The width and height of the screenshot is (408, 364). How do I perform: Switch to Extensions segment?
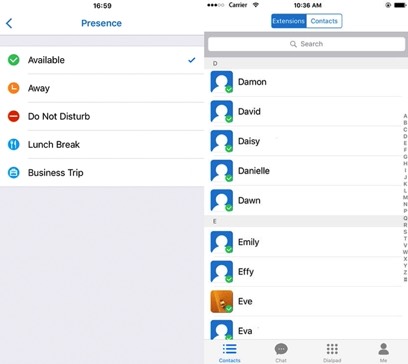pyautogui.click(x=289, y=21)
